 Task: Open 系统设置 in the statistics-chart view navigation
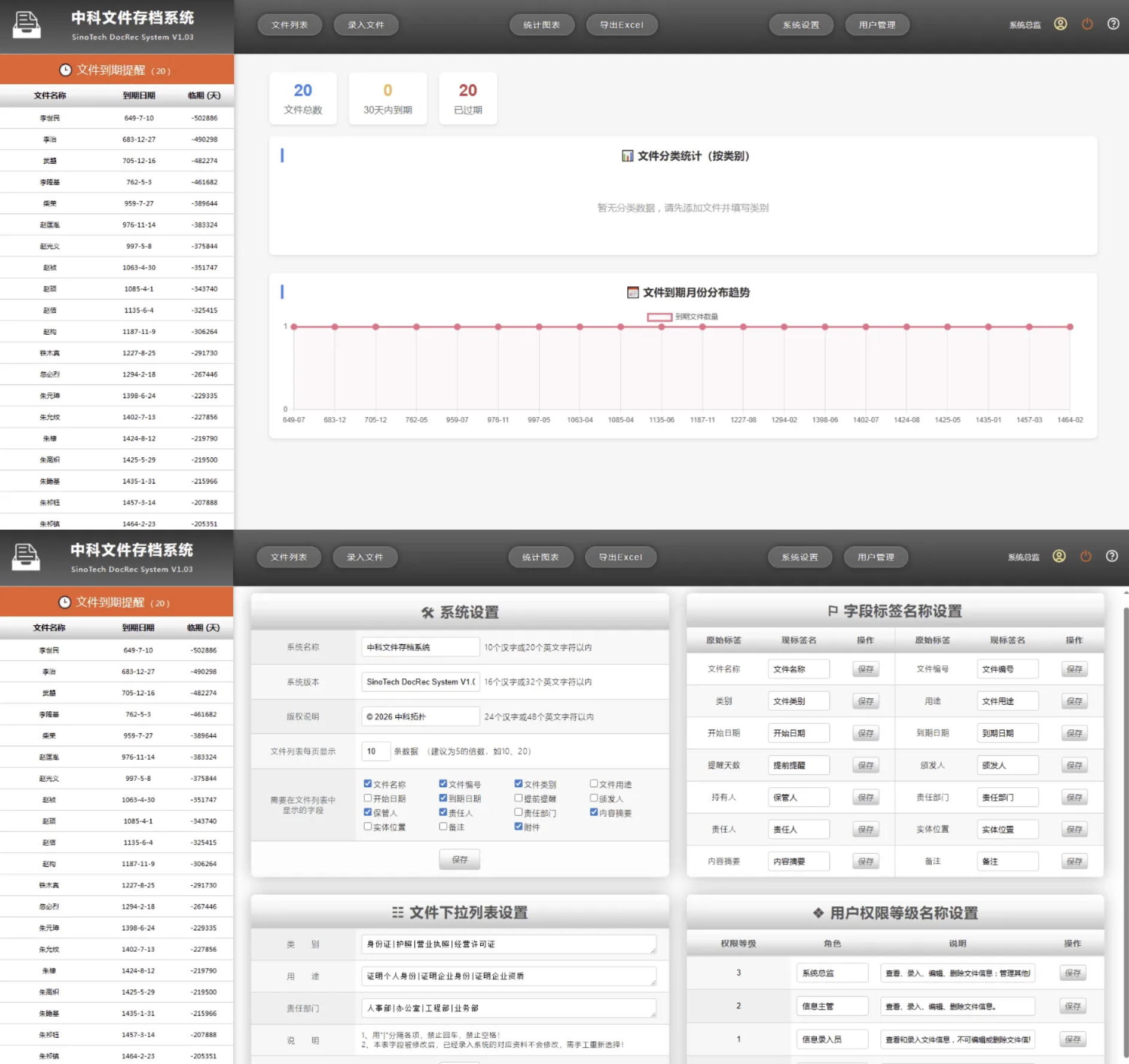coord(801,25)
